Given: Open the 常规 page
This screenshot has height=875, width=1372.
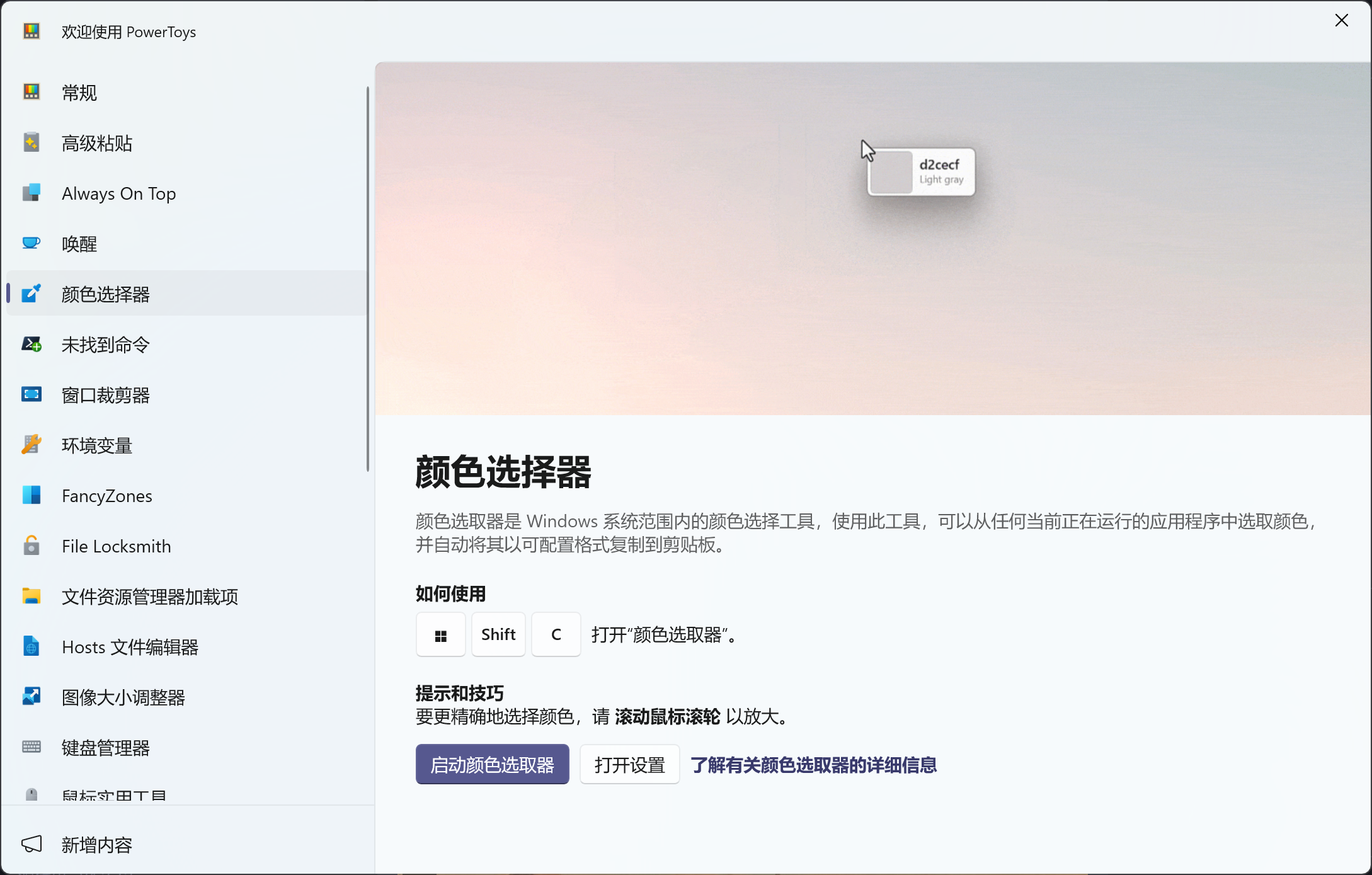Looking at the screenshot, I should coord(186,93).
